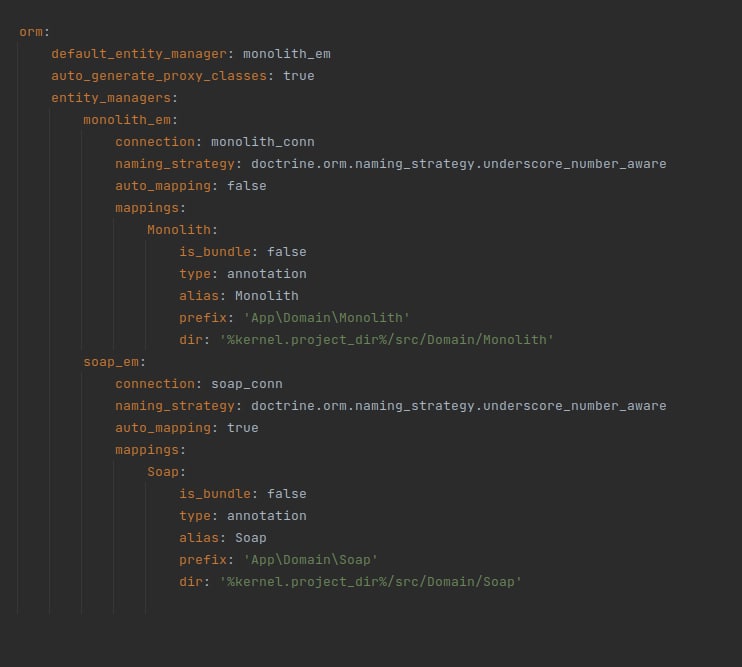Click the string 'App\Domain\Monolith'
The image size is (742, 667).
tap(327, 318)
